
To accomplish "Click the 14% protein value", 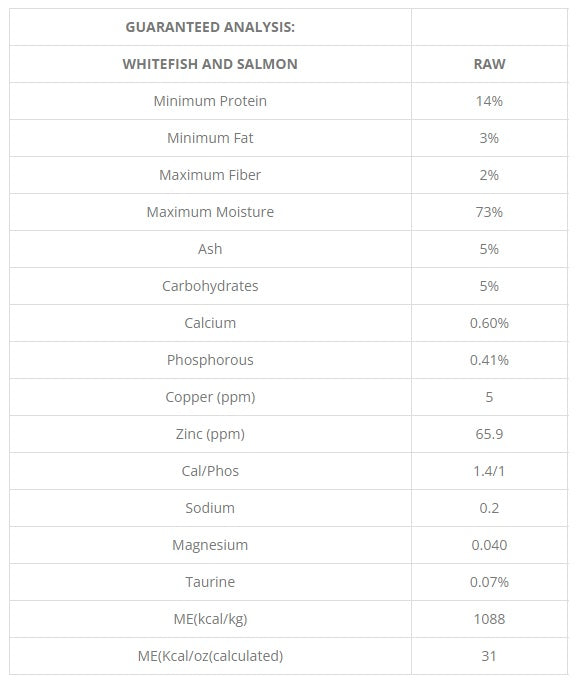I will 489,101.
